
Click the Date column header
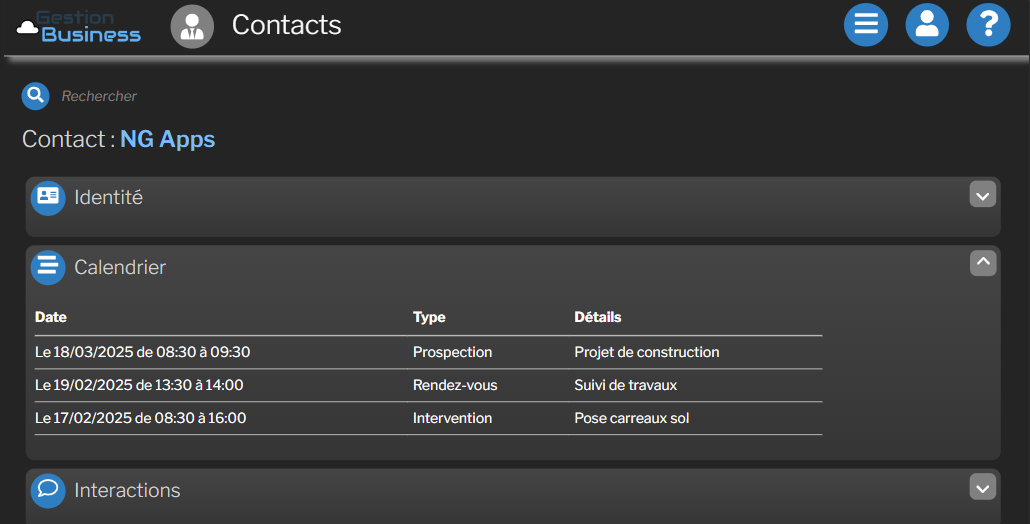point(51,317)
